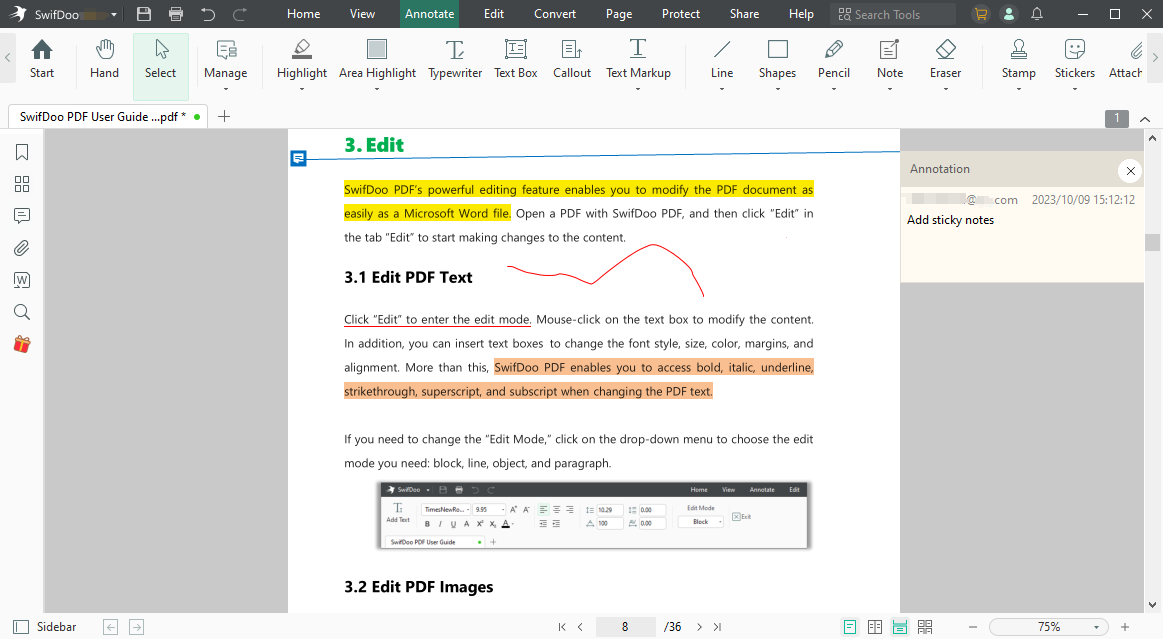Select the Highlight tool

302,59
